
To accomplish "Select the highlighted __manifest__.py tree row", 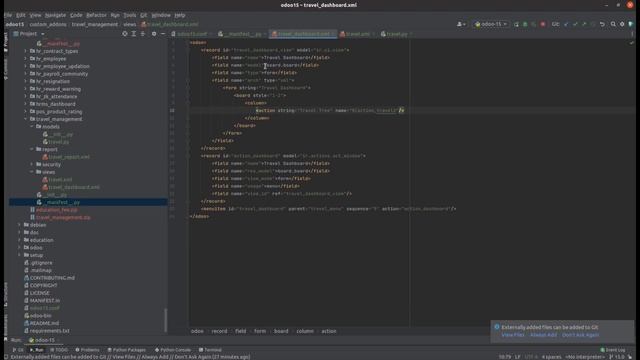I will [x=88, y=202].
